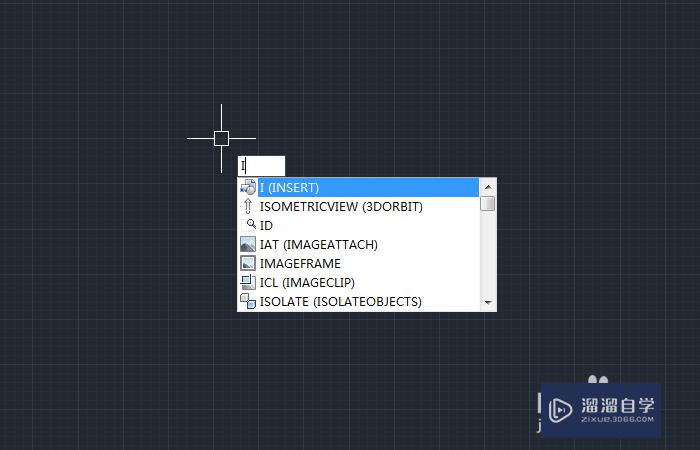Click the ID magnifier icon

click(x=251, y=224)
